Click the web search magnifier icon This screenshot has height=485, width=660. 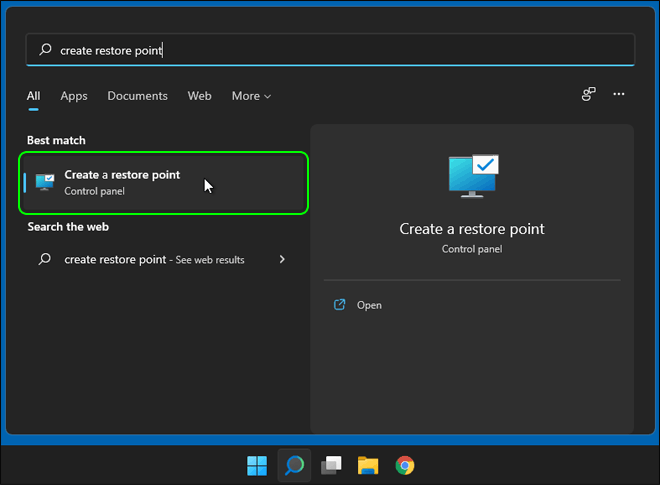point(45,259)
